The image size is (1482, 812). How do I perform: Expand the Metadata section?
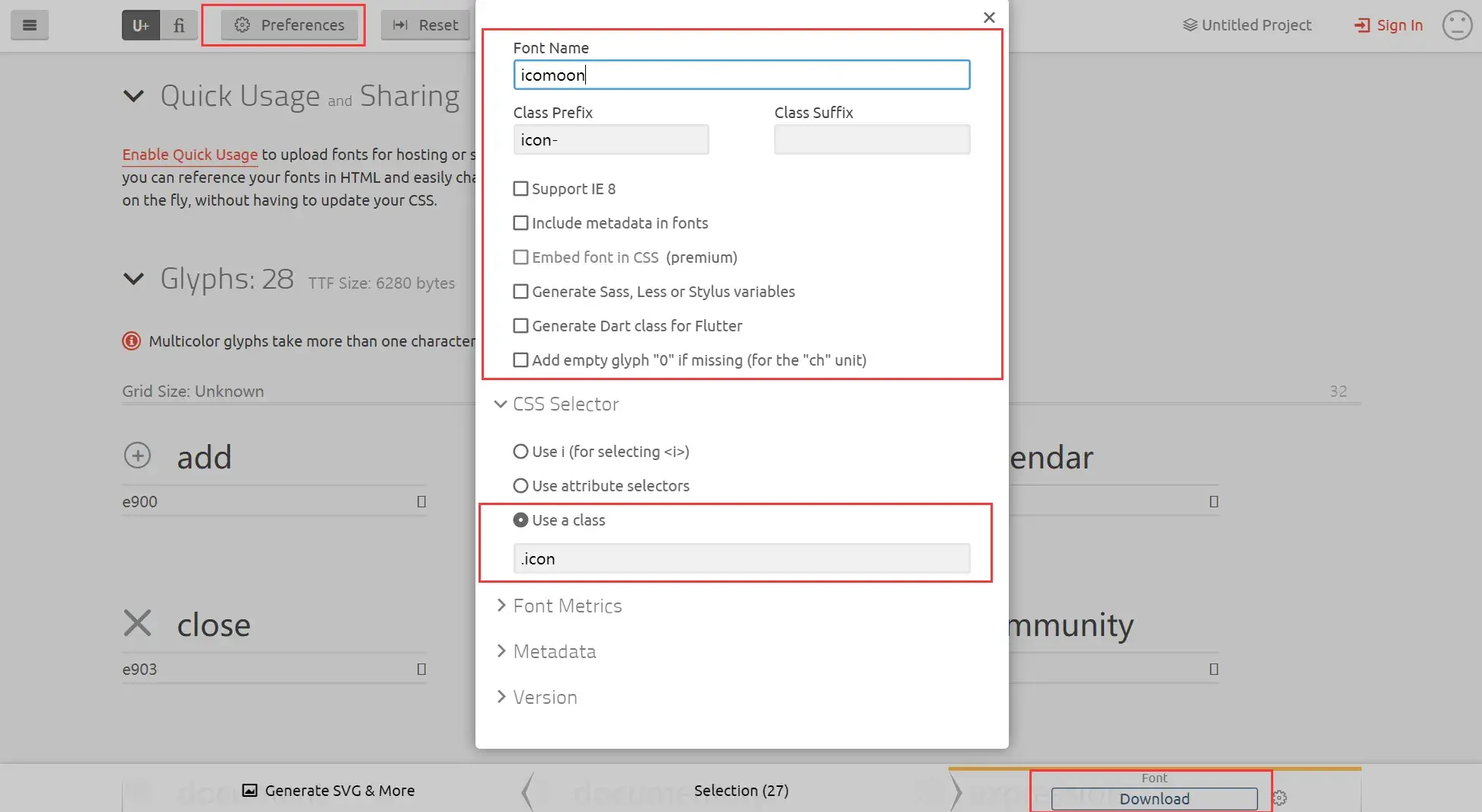pyautogui.click(x=546, y=651)
